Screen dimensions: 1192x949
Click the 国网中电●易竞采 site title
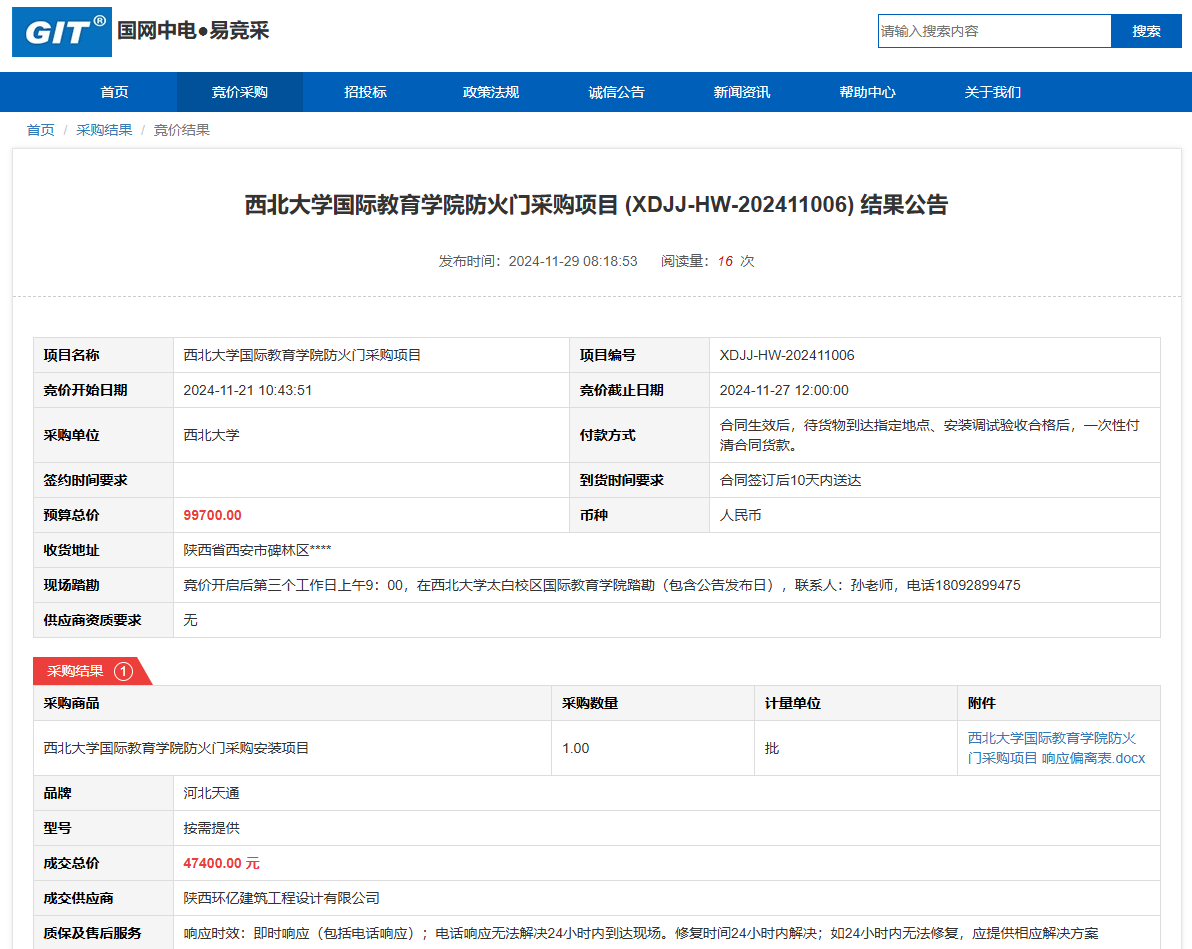(193, 30)
